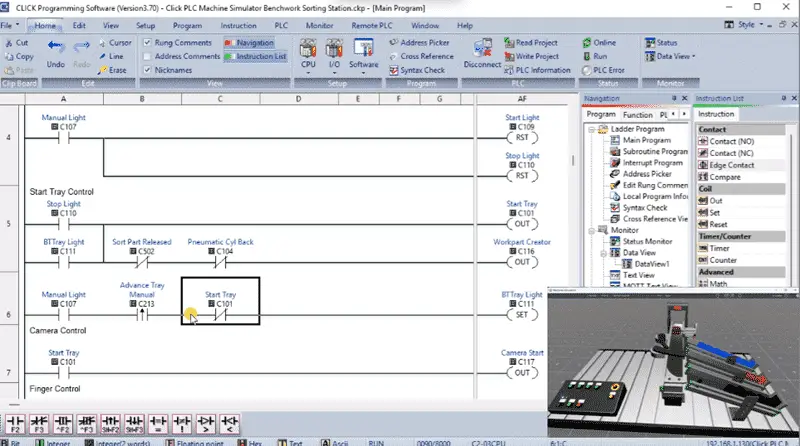Collapse the Ladder Program tree node

coord(592,130)
